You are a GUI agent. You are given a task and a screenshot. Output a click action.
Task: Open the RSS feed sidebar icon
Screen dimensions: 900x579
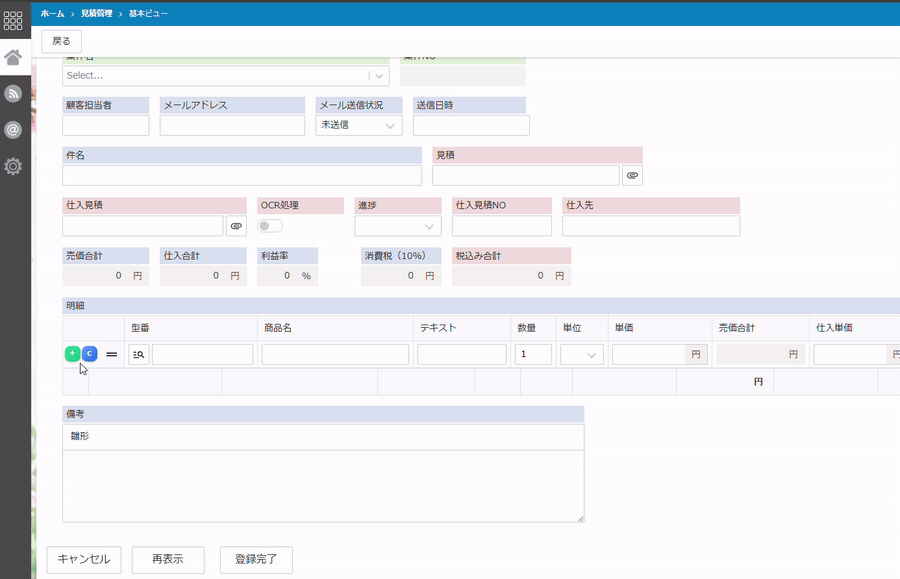13,93
